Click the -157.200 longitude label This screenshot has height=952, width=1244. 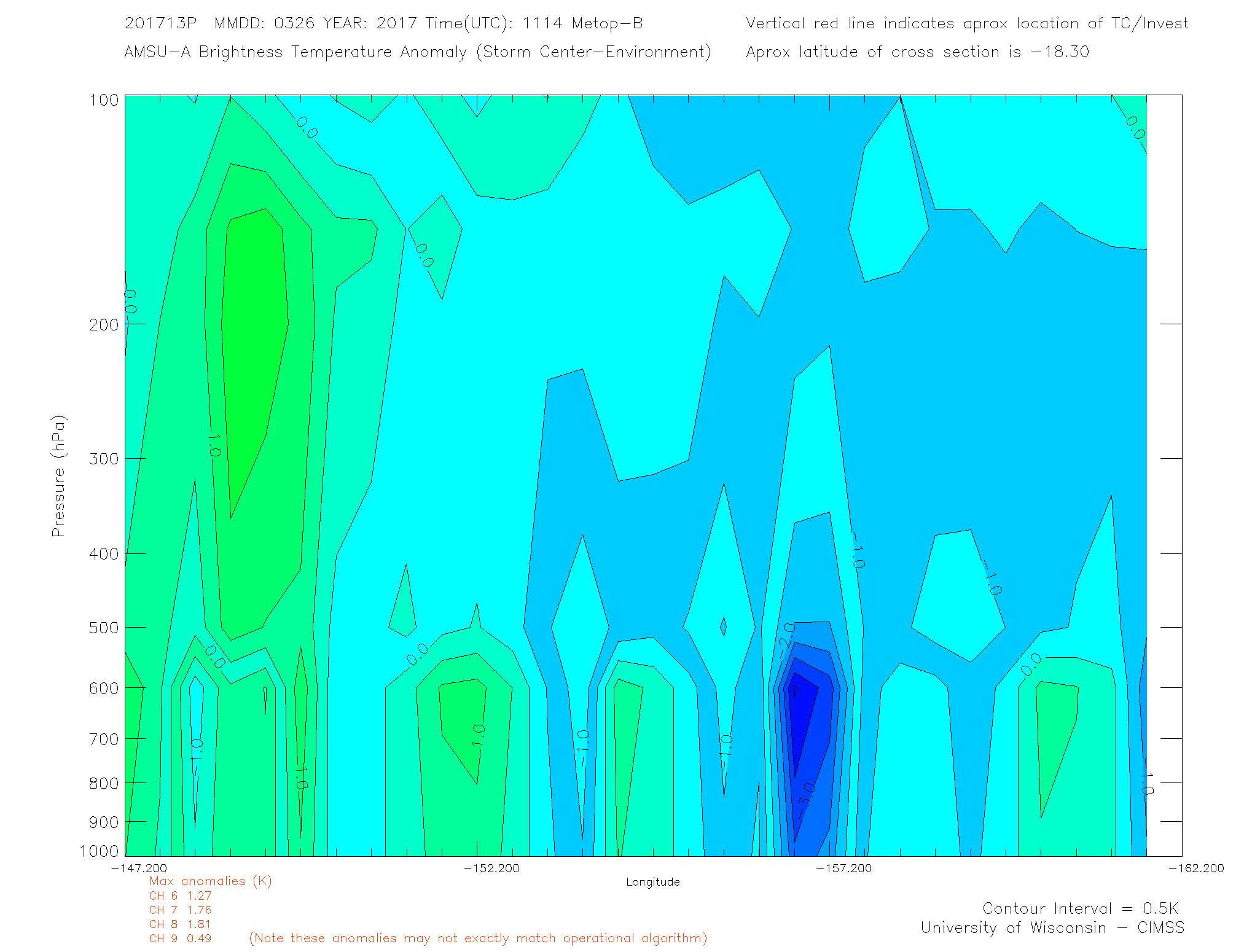844,868
